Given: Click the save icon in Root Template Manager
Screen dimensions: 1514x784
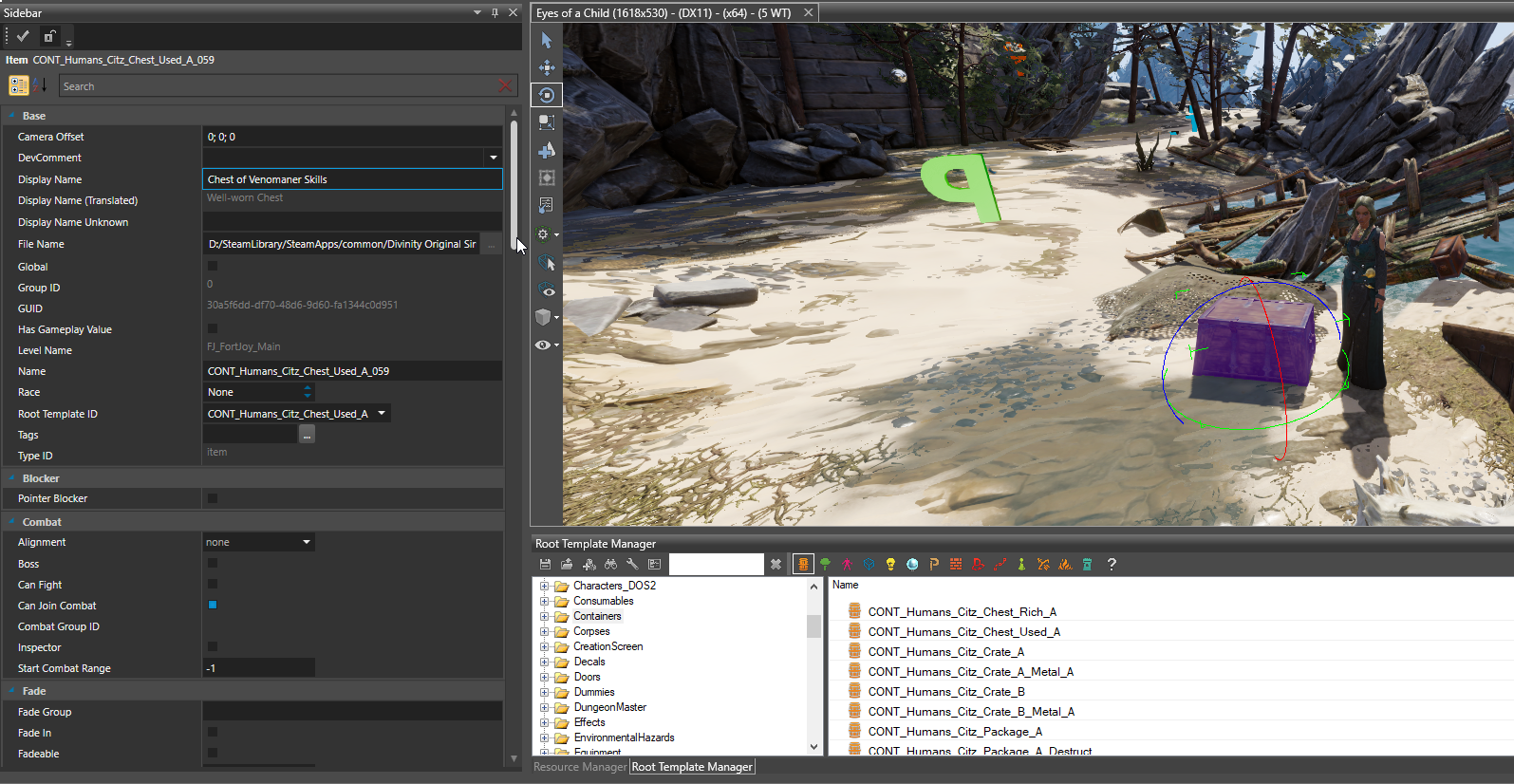Looking at the screenshot, I should 545,564.
